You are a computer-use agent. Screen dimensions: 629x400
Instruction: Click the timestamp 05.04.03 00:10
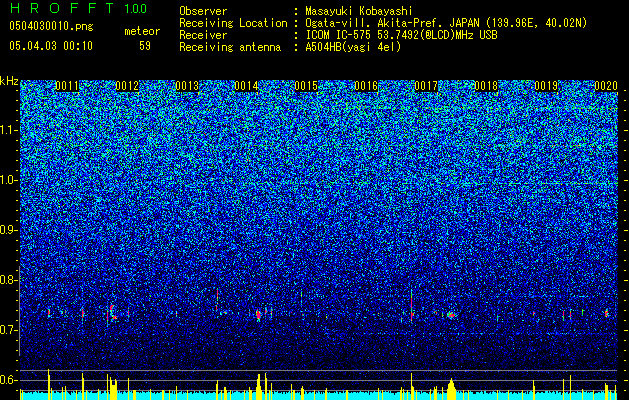tap(51, 46)
